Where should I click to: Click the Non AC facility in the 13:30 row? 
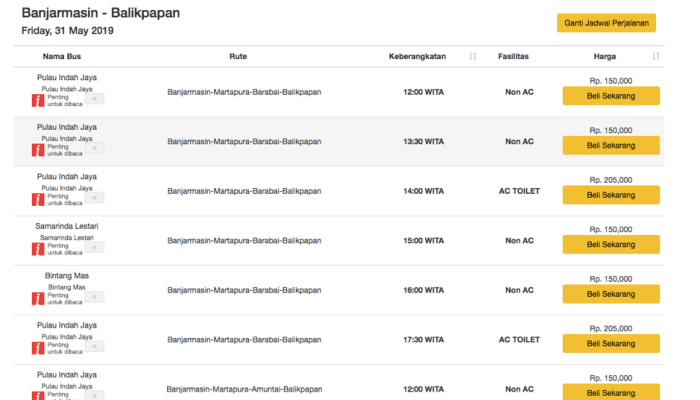coord(519,142)
